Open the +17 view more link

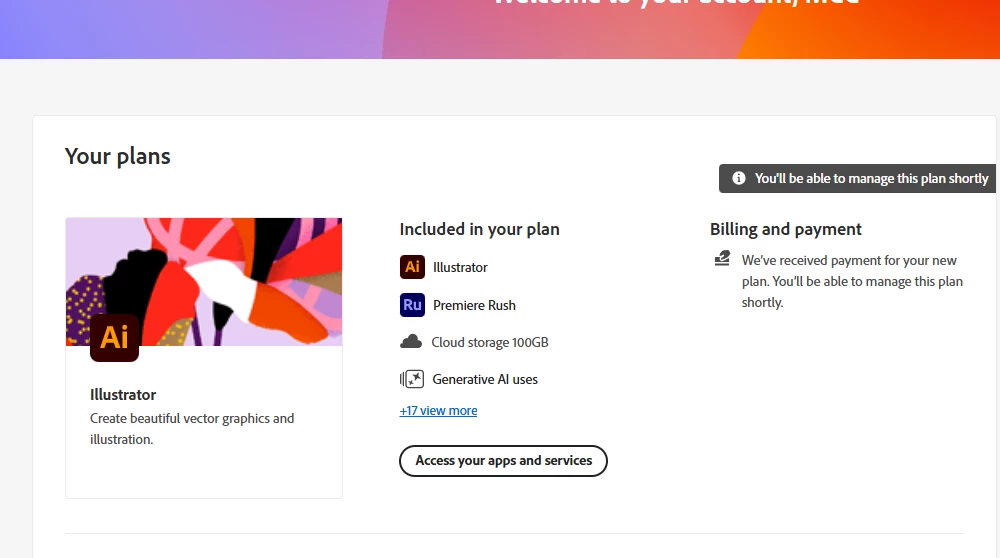438,411
